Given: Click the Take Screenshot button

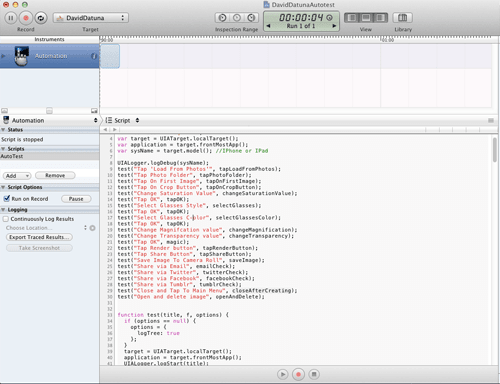Looking at the screenshot, I should point(39,248).
